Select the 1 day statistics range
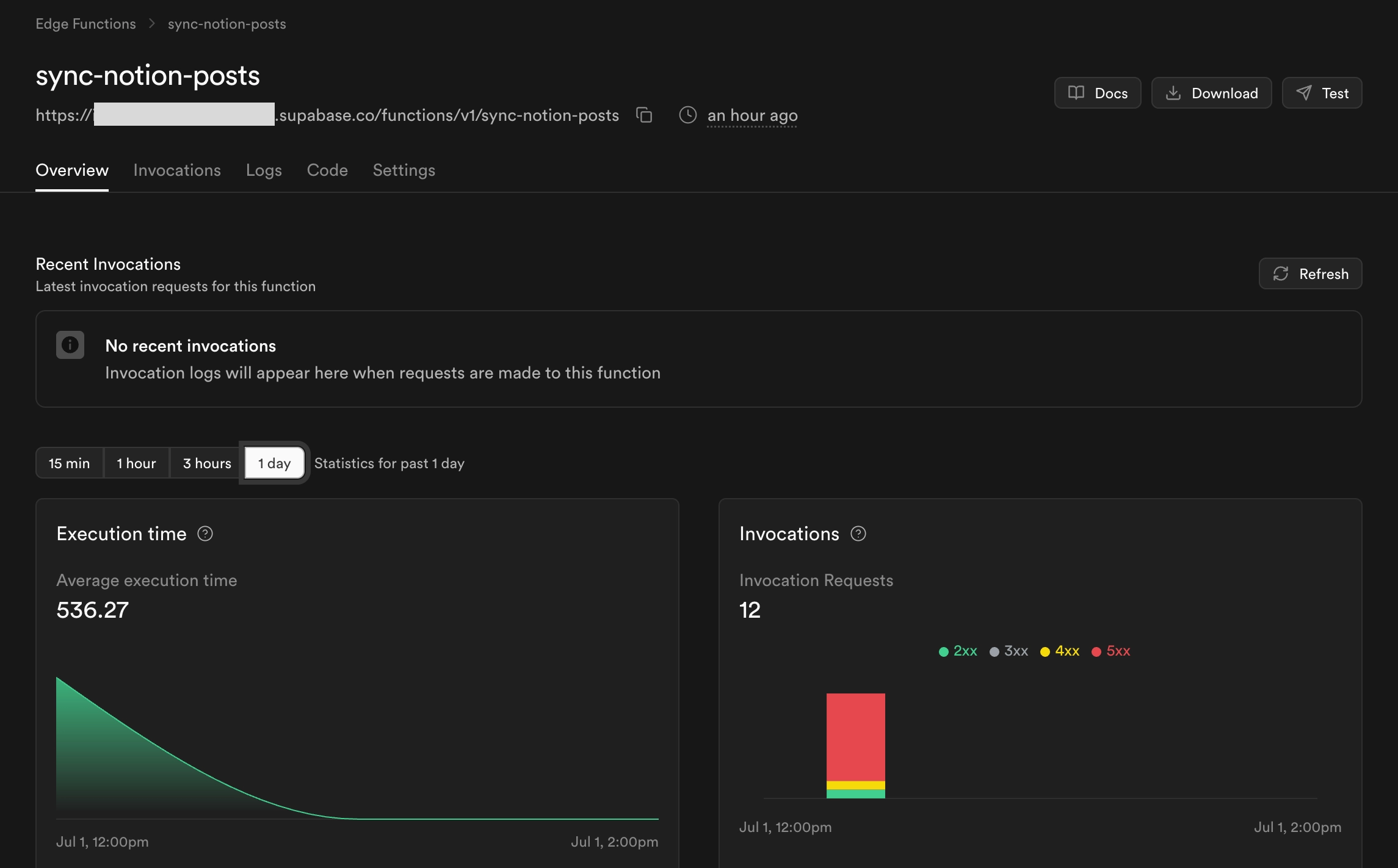The height and width of the screenshot is (868, 1398). (274, 463)
